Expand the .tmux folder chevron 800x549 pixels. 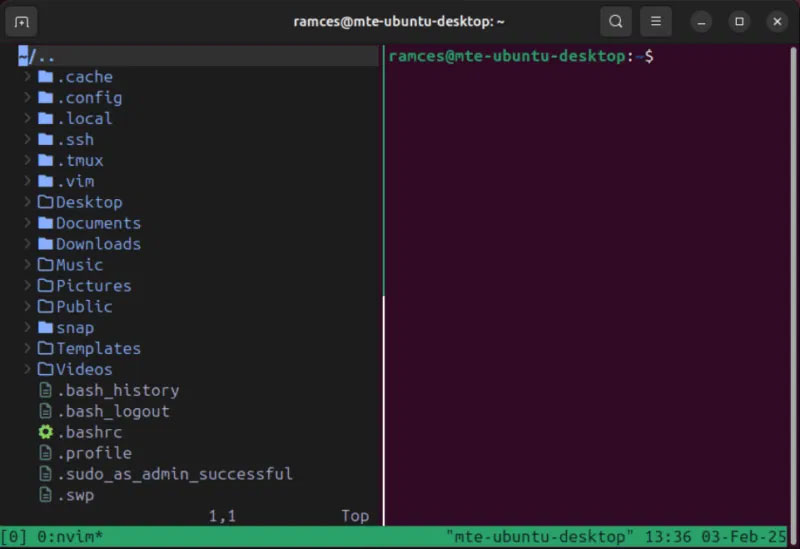(x=28, y=160)
